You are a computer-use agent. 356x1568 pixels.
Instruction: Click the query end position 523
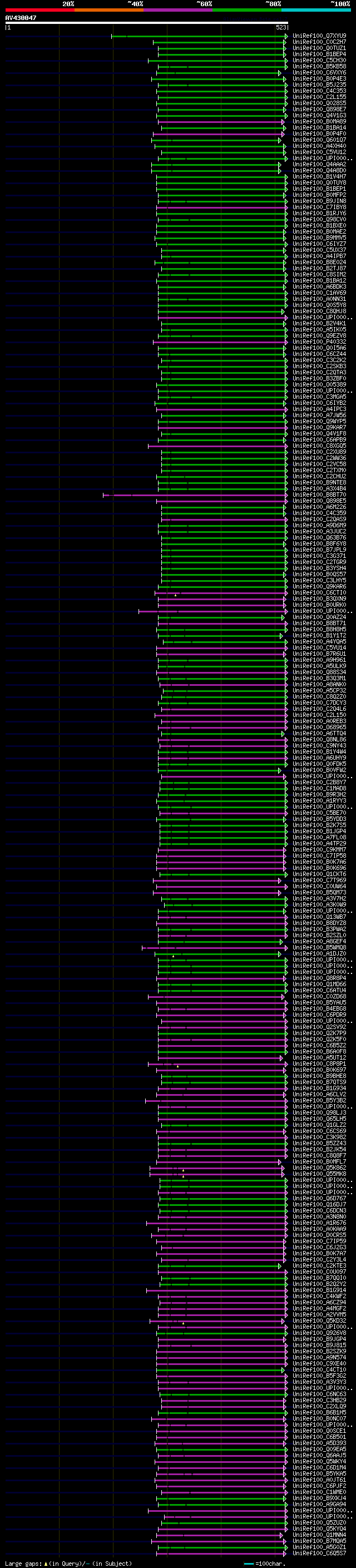tap(281, 27)
